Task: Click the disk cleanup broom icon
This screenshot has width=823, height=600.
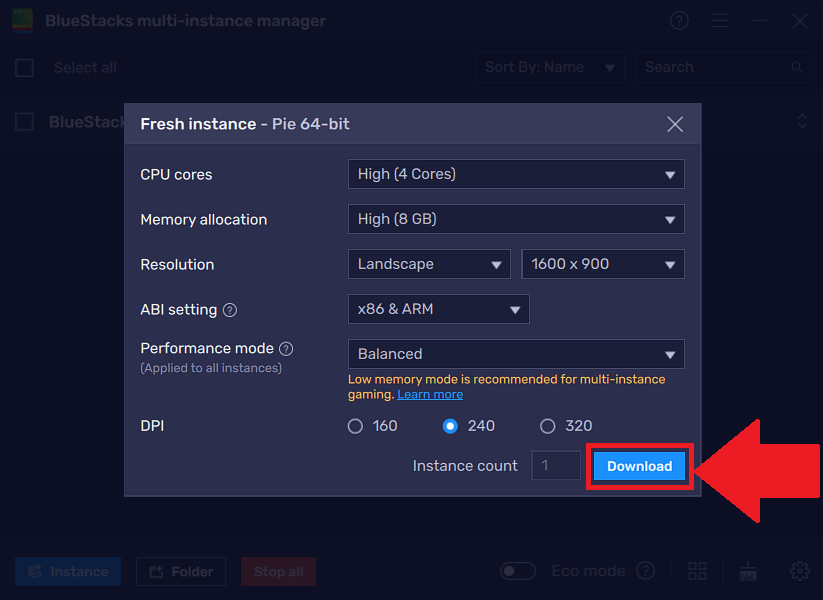Action: [x=748, y=571]
